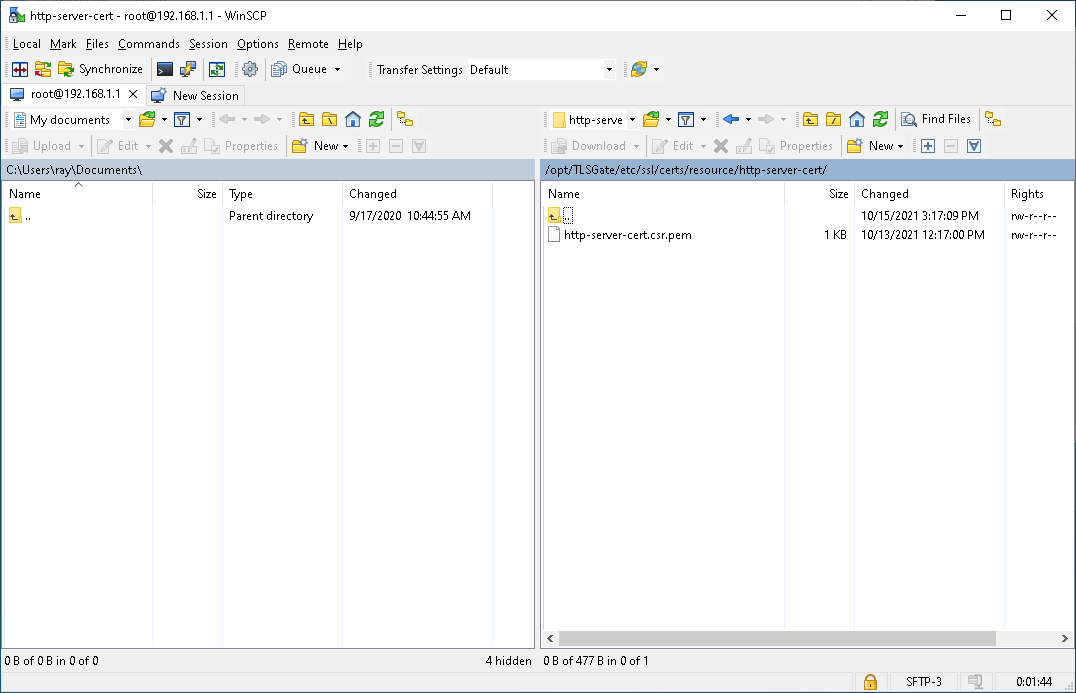Toggle the remote directory tree icon
This screenshot has width=1076, height=693.
[x=993, y=119]
